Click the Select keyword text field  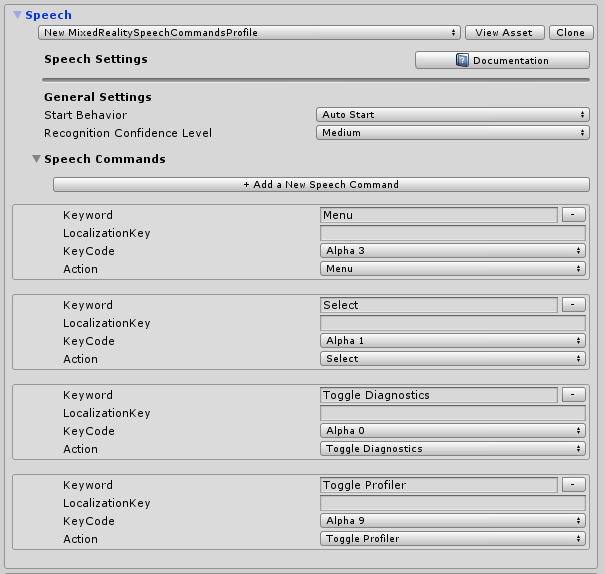[x=438, y=305]
